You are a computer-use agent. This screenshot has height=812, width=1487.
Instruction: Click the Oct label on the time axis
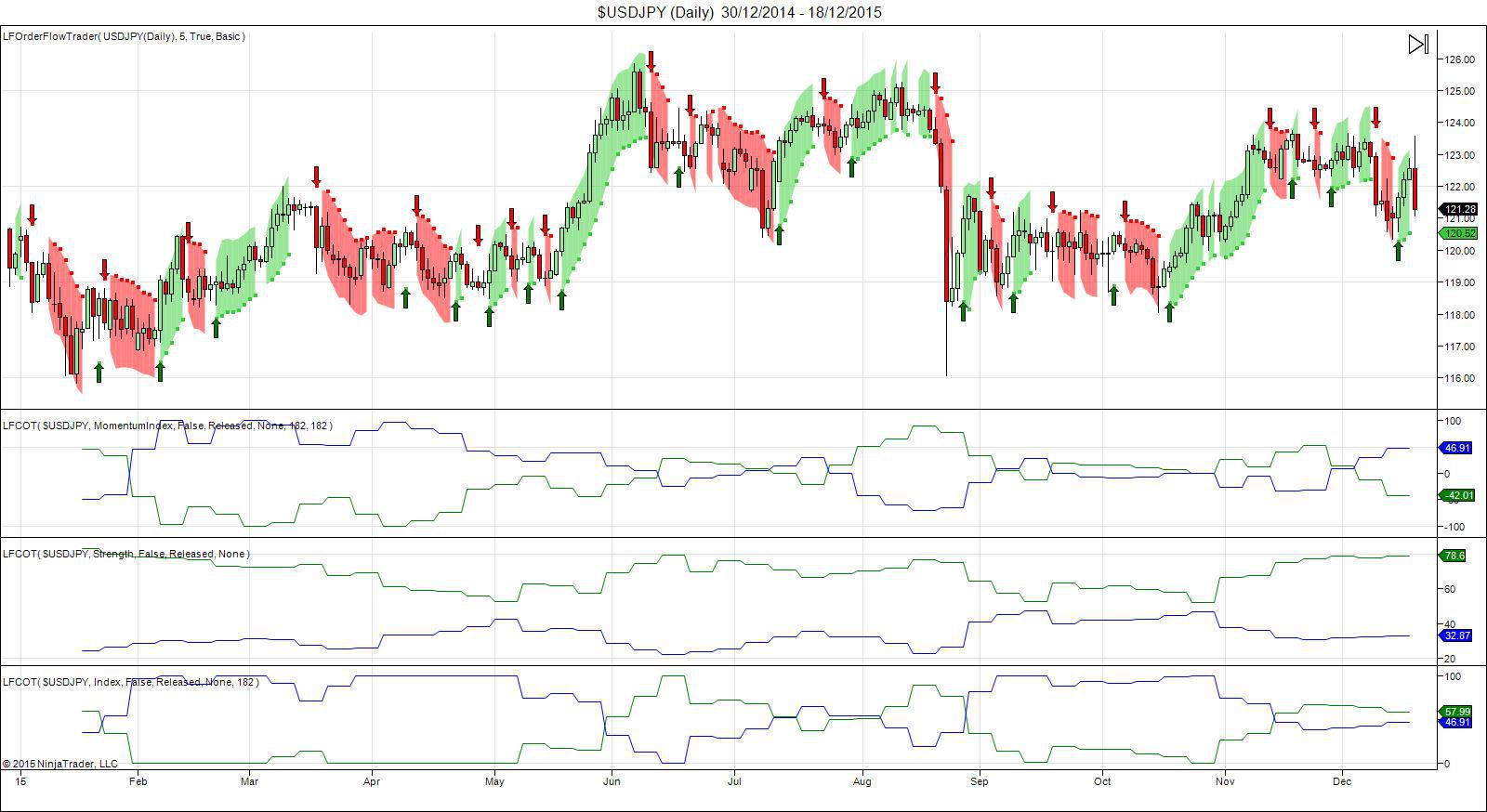pyautogui.click(x=1102, y=781)
